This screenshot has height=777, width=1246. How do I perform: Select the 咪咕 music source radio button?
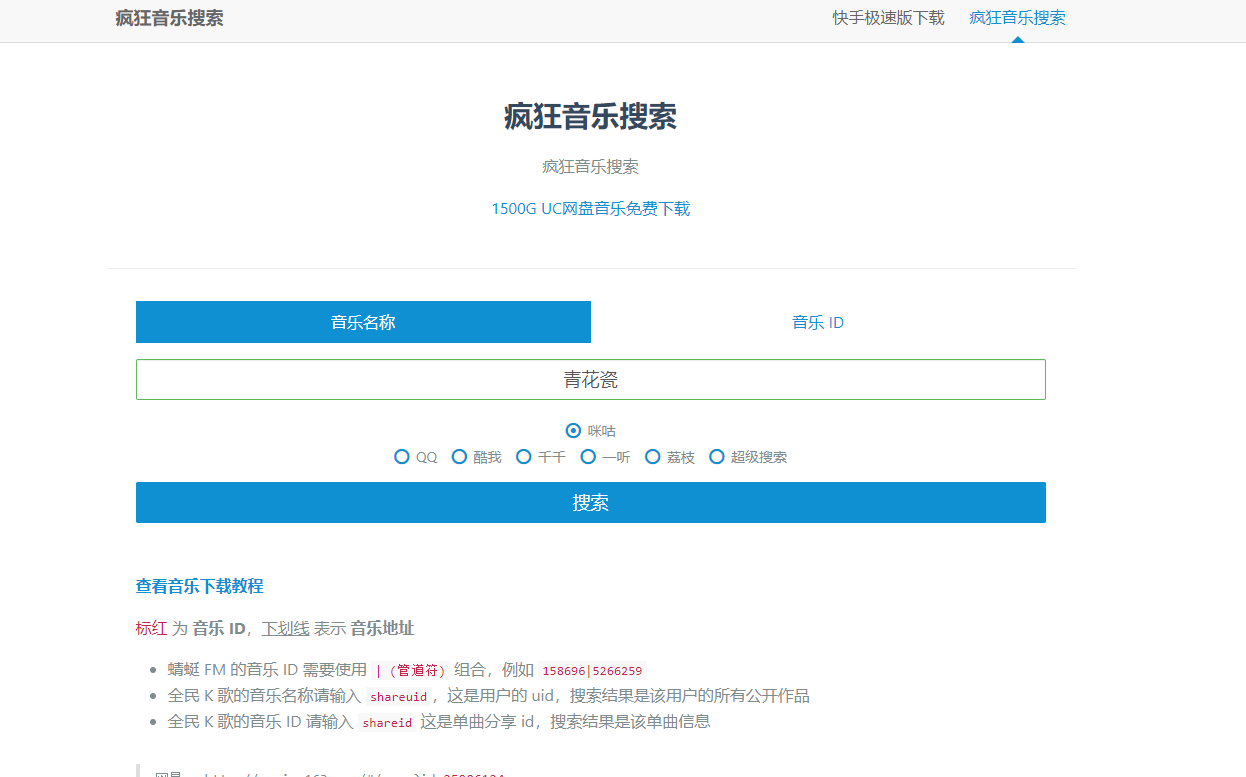pyautogui.click(x=573, y=430)
